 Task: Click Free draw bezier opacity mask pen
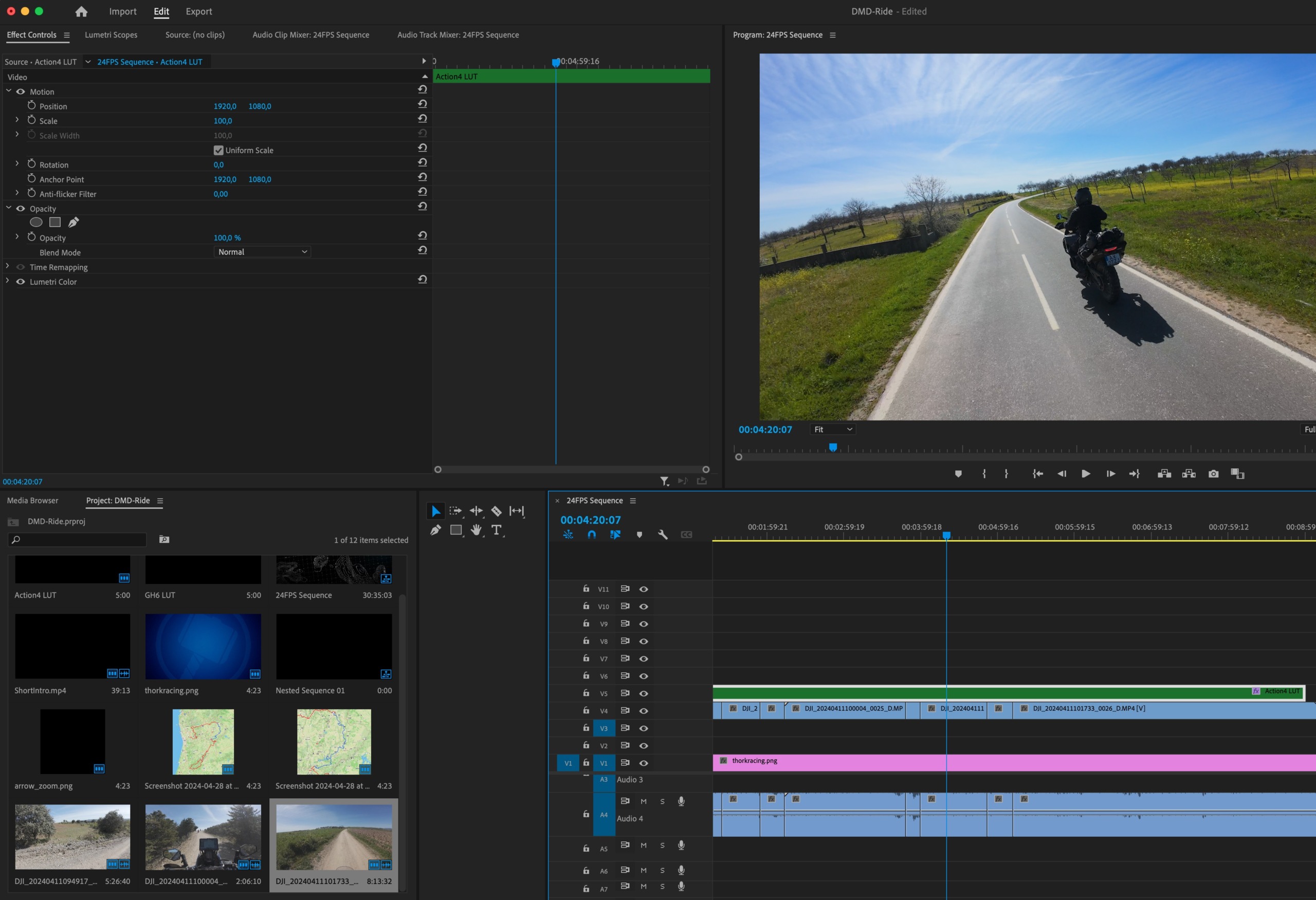point(74,223)
